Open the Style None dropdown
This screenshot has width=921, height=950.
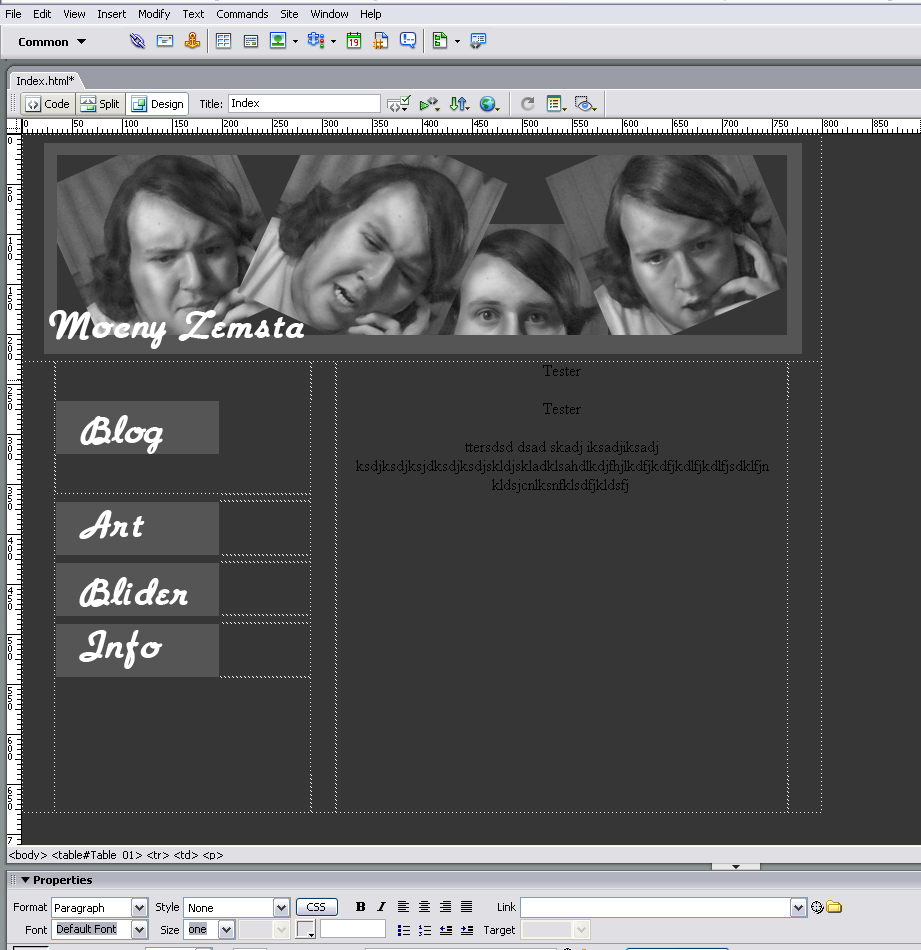pos(281,908)
